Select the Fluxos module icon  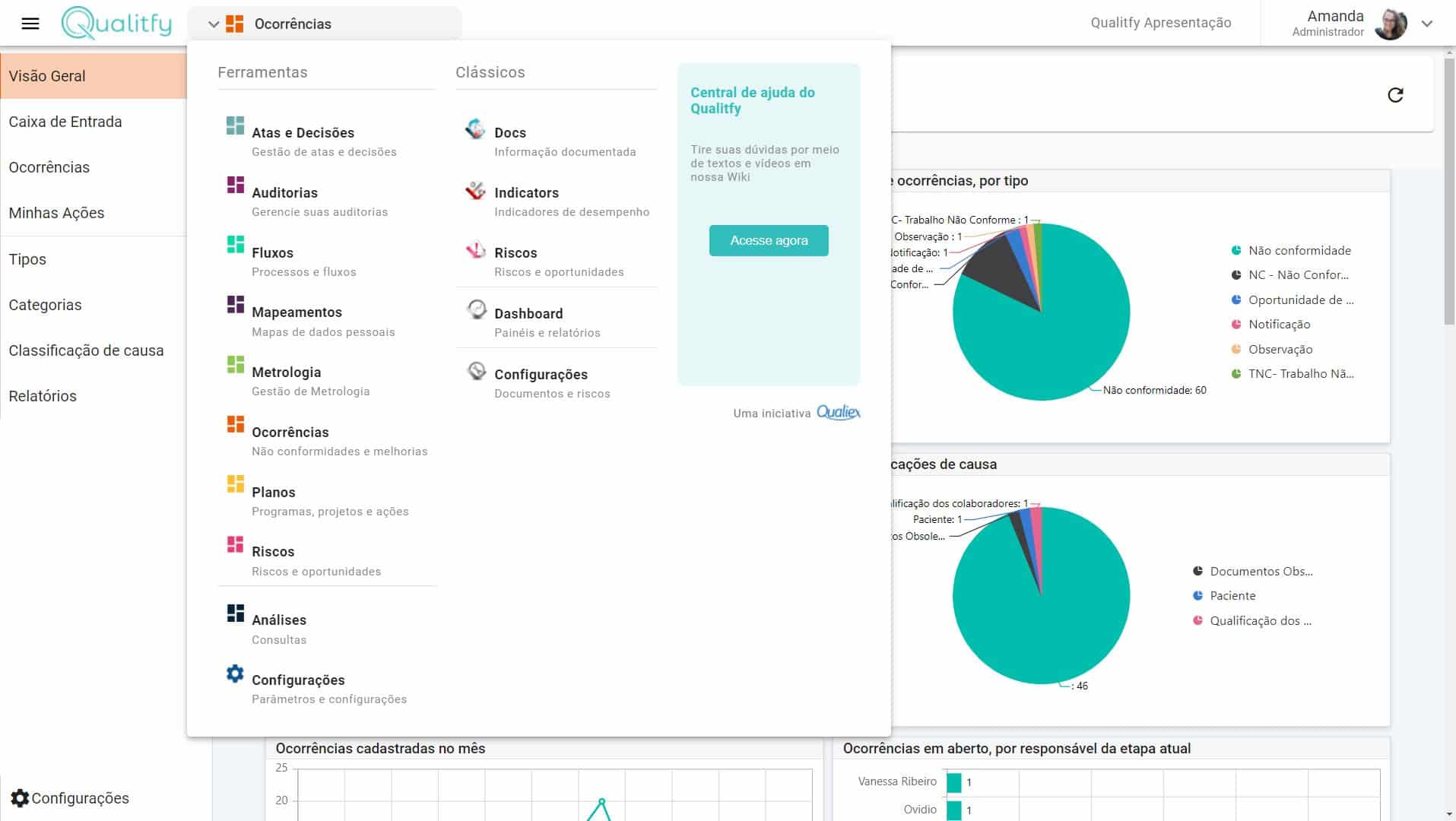235,245
